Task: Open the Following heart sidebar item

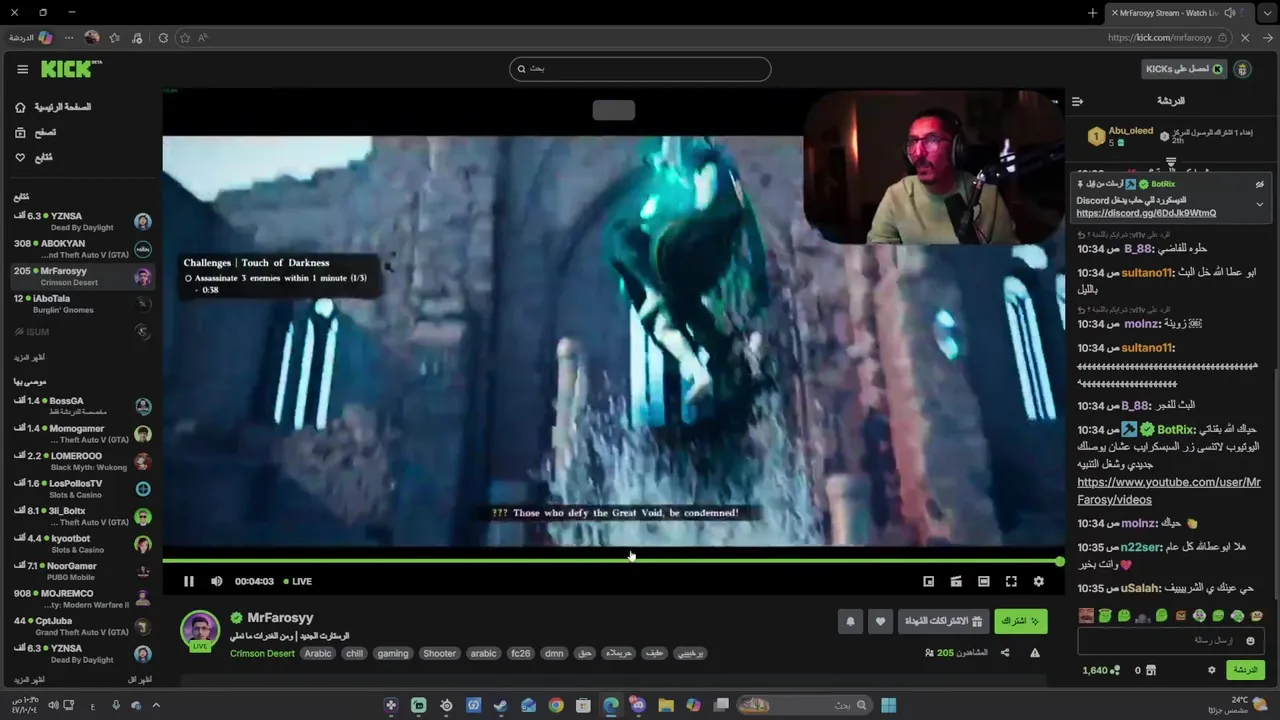Action: pos(33,157)
